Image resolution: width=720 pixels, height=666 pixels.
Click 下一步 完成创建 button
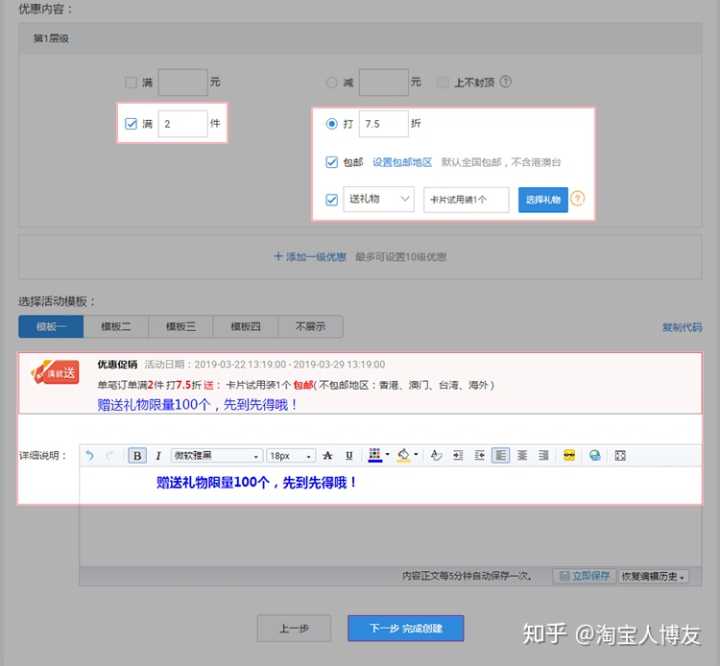pyautogui.click(x=405, y=628)
